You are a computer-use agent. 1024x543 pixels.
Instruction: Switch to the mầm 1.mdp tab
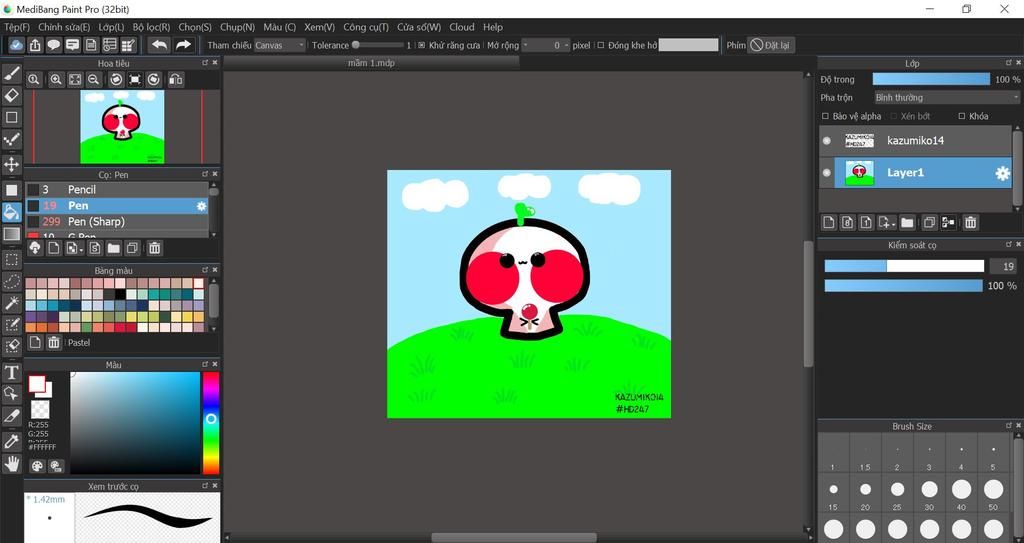[371, 63]
